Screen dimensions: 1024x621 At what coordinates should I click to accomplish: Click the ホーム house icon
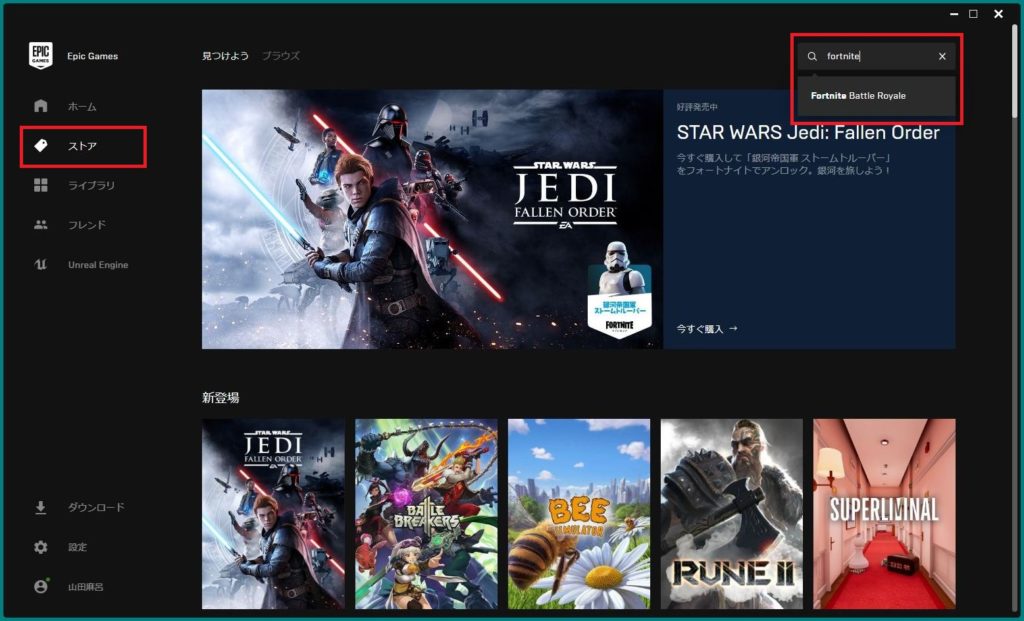click(40, 106)
